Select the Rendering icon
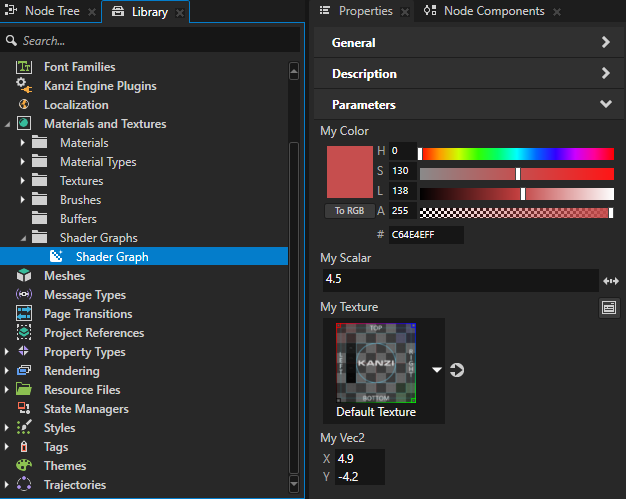 click(x=24, y=370)
